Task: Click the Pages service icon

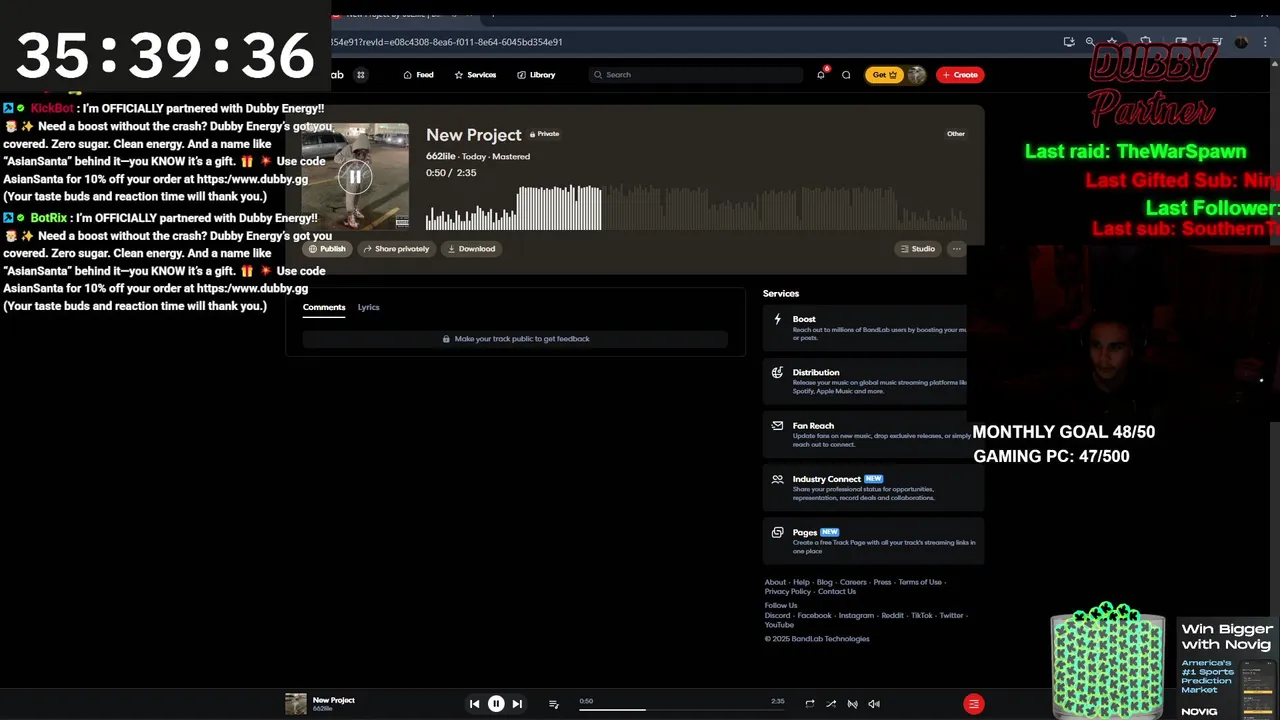Action: [777, 532]
